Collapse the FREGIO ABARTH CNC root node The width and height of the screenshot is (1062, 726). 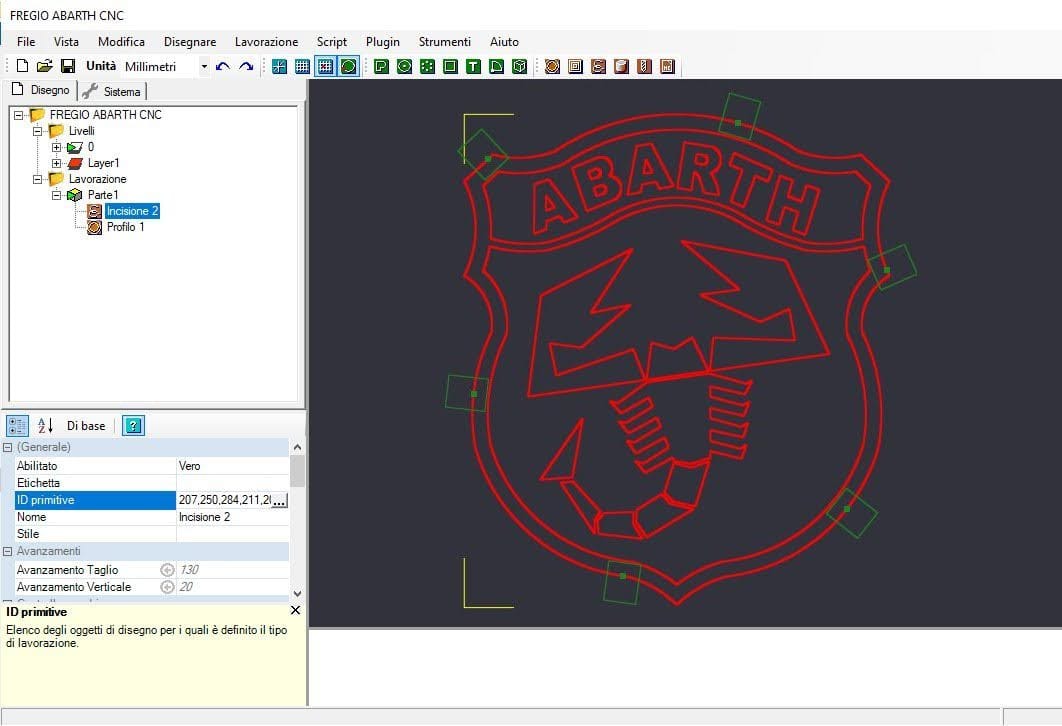[x=19, y=115]
